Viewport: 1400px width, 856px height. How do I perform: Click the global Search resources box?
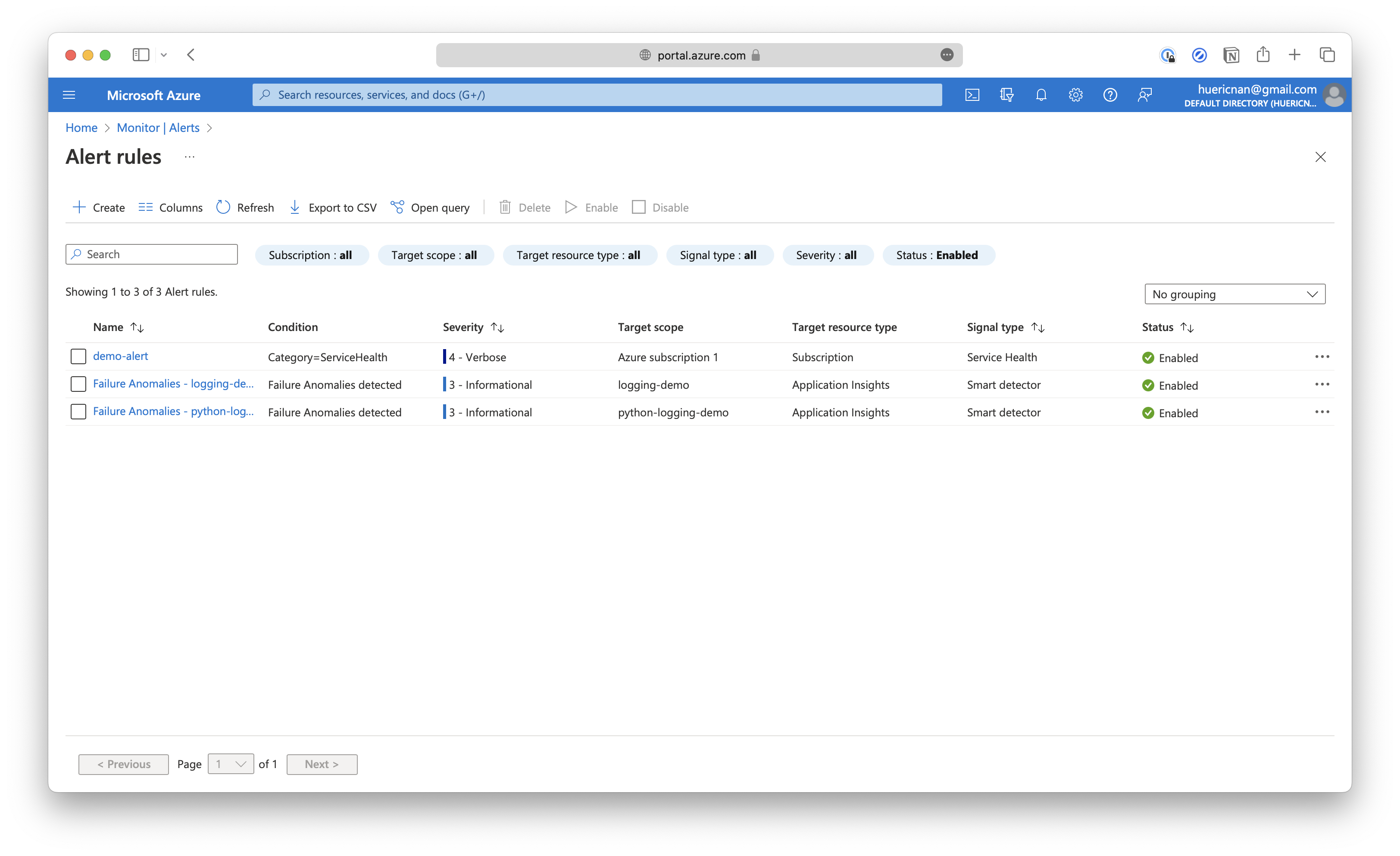(x=597, y=95)
